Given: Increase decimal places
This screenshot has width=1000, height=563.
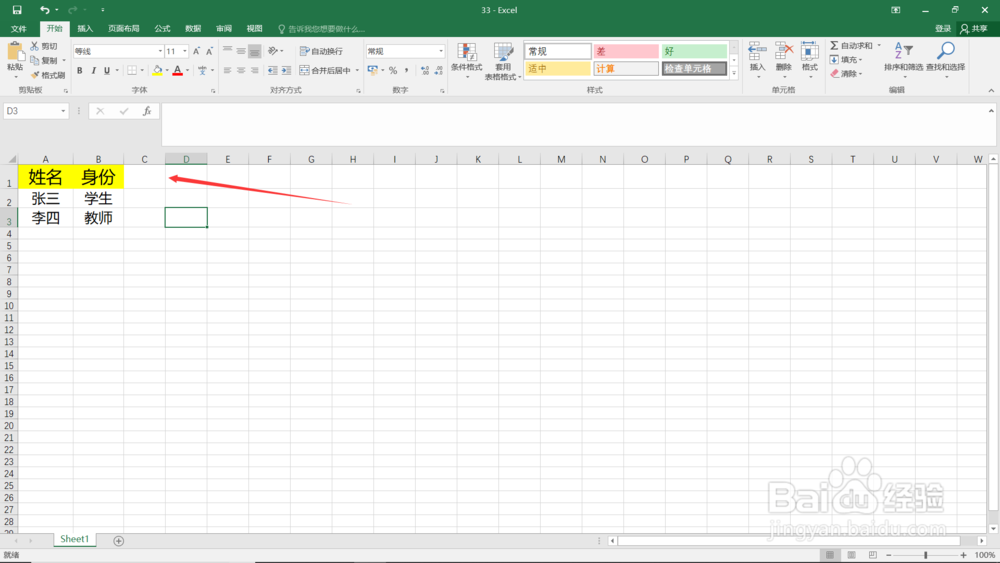Looking at the screenshot, I should pyautogui.click(x=425, y=71).
